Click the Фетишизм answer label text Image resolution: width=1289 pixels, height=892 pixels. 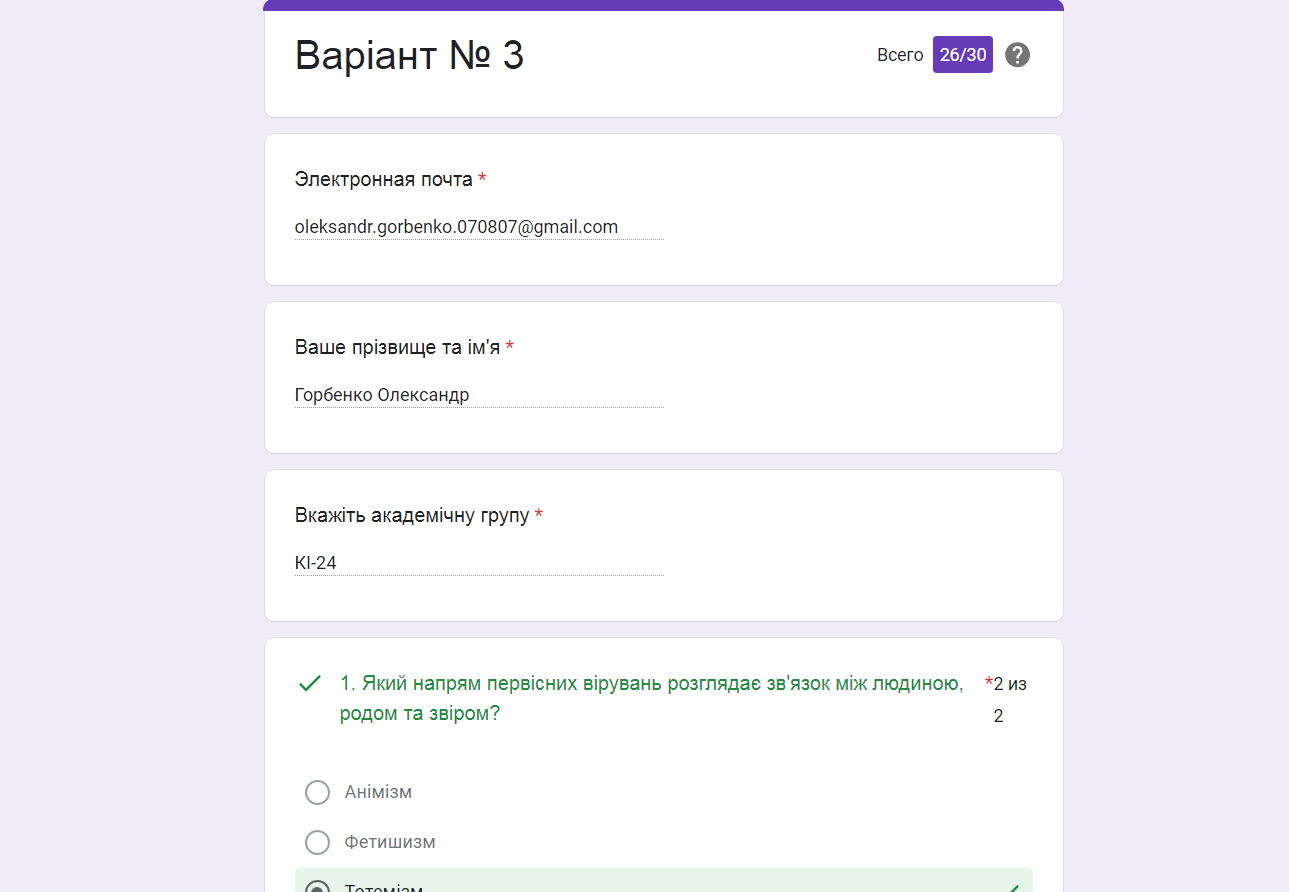pyautogui.click(x=390, y=842)
